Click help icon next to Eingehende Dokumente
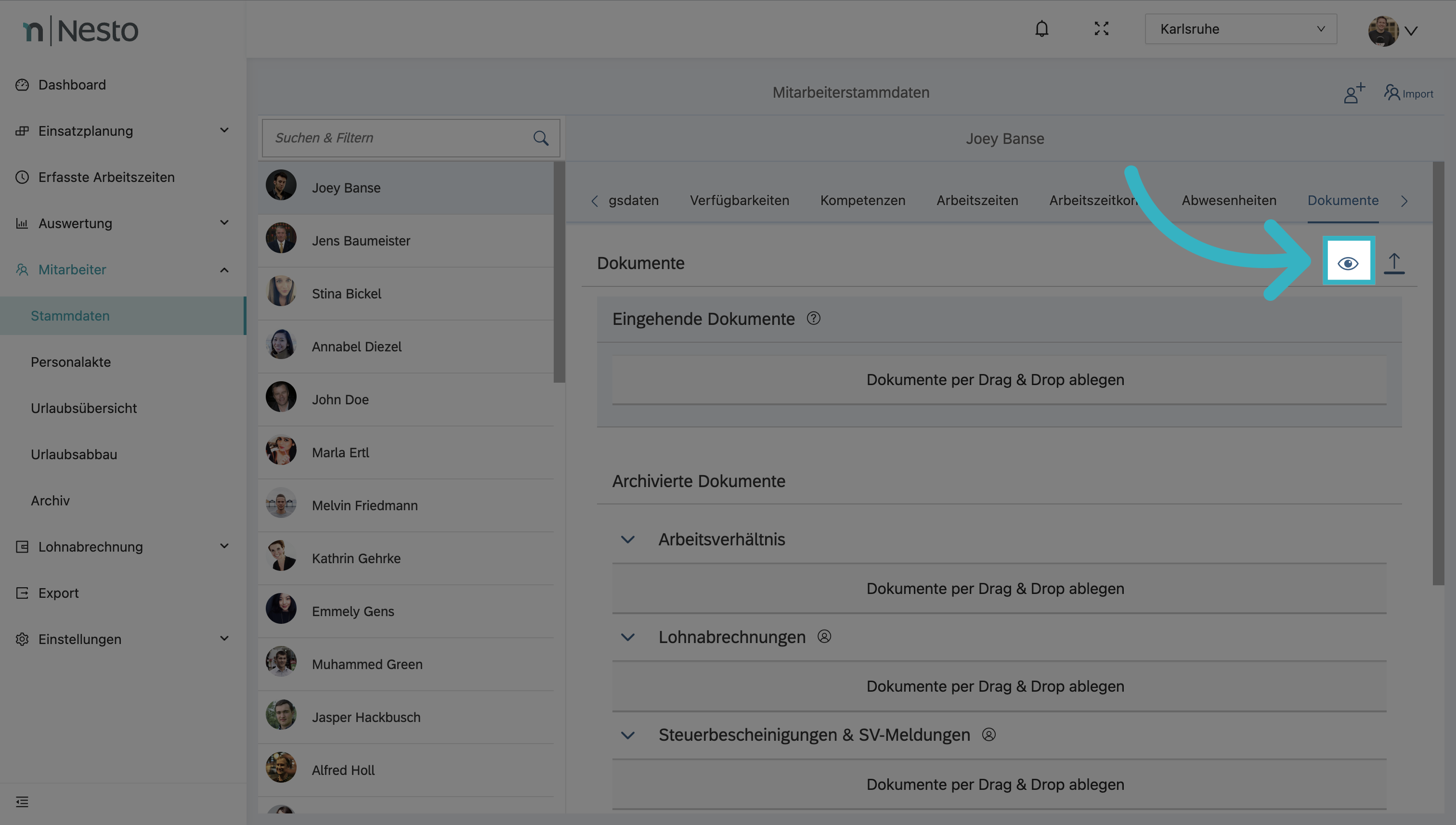The image size is (1456, 825). tap(813, 319)
